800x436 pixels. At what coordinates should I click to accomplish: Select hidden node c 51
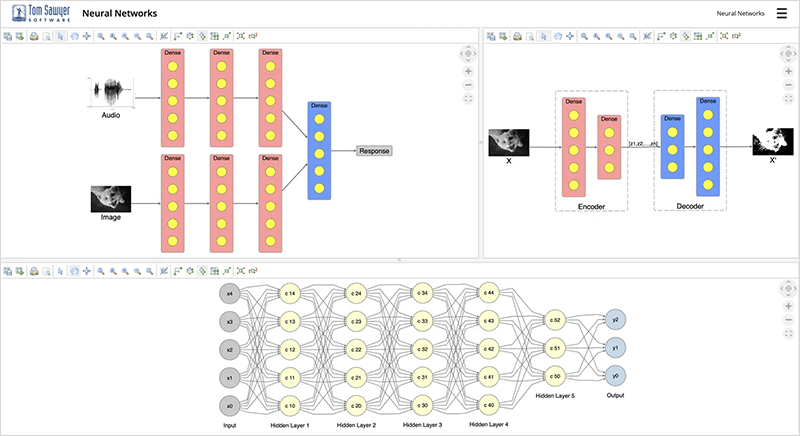click(555, 348)
